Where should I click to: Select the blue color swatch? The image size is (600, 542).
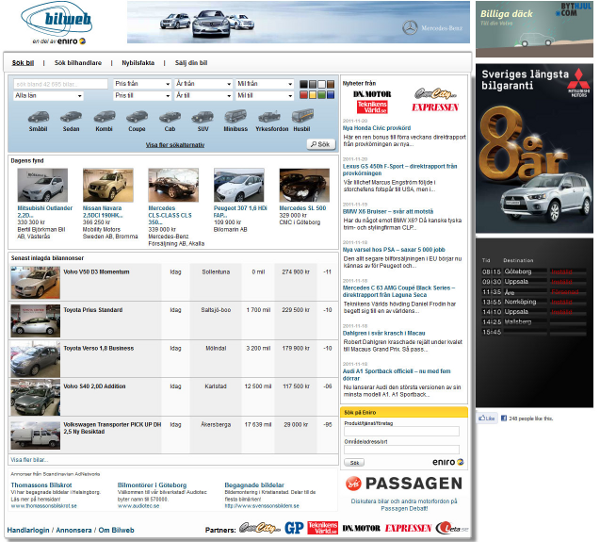pos(331,95)
